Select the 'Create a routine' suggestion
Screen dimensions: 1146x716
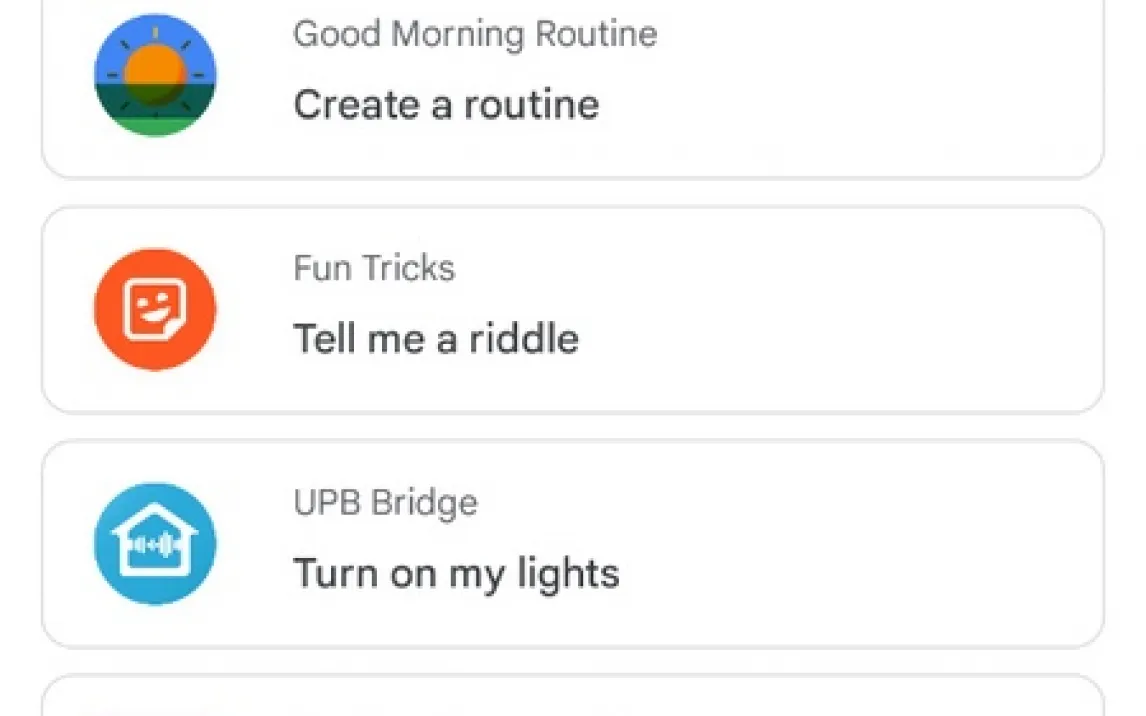pyautogui.click(x=446, y=104)
